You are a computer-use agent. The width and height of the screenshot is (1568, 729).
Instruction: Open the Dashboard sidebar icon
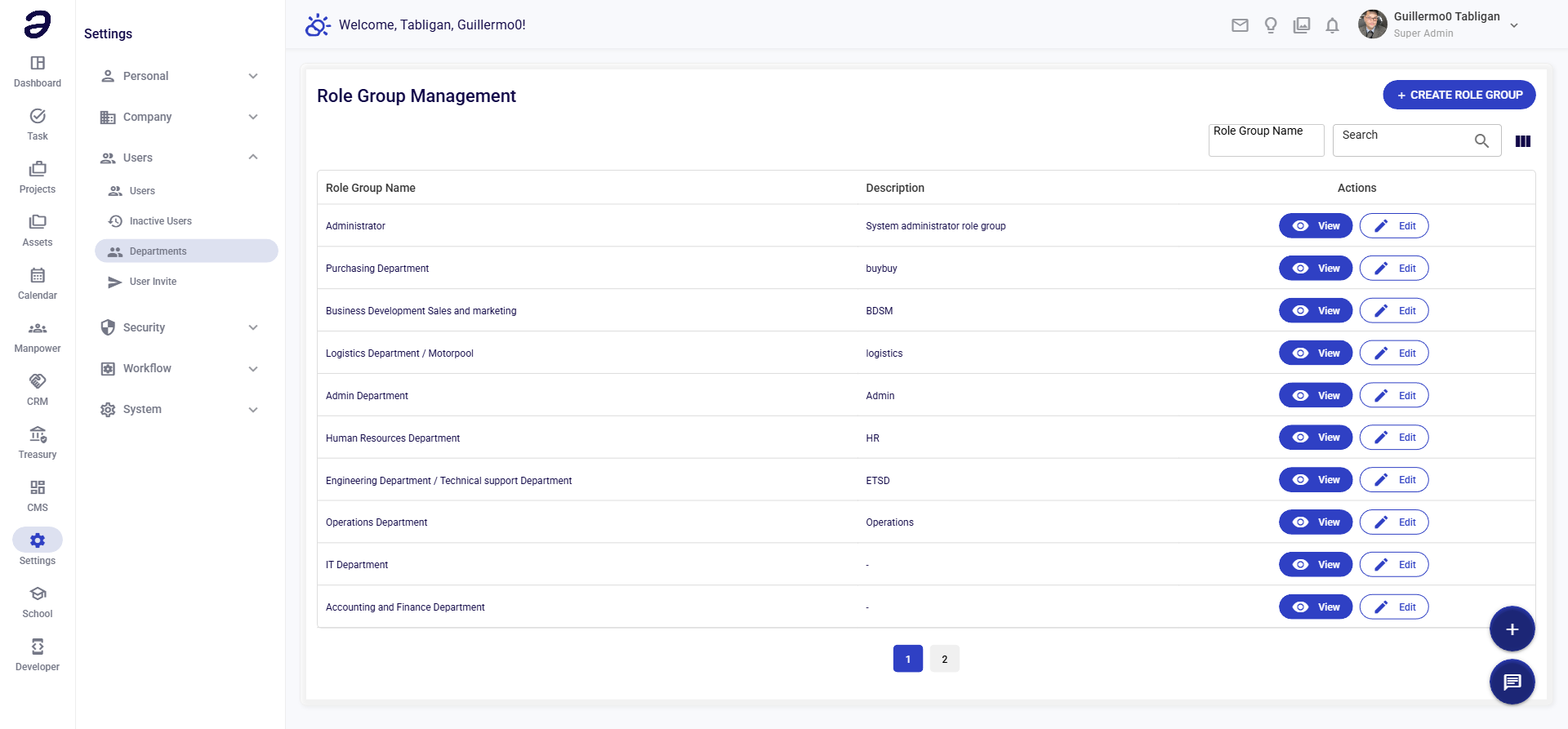[x=38, y=63]
